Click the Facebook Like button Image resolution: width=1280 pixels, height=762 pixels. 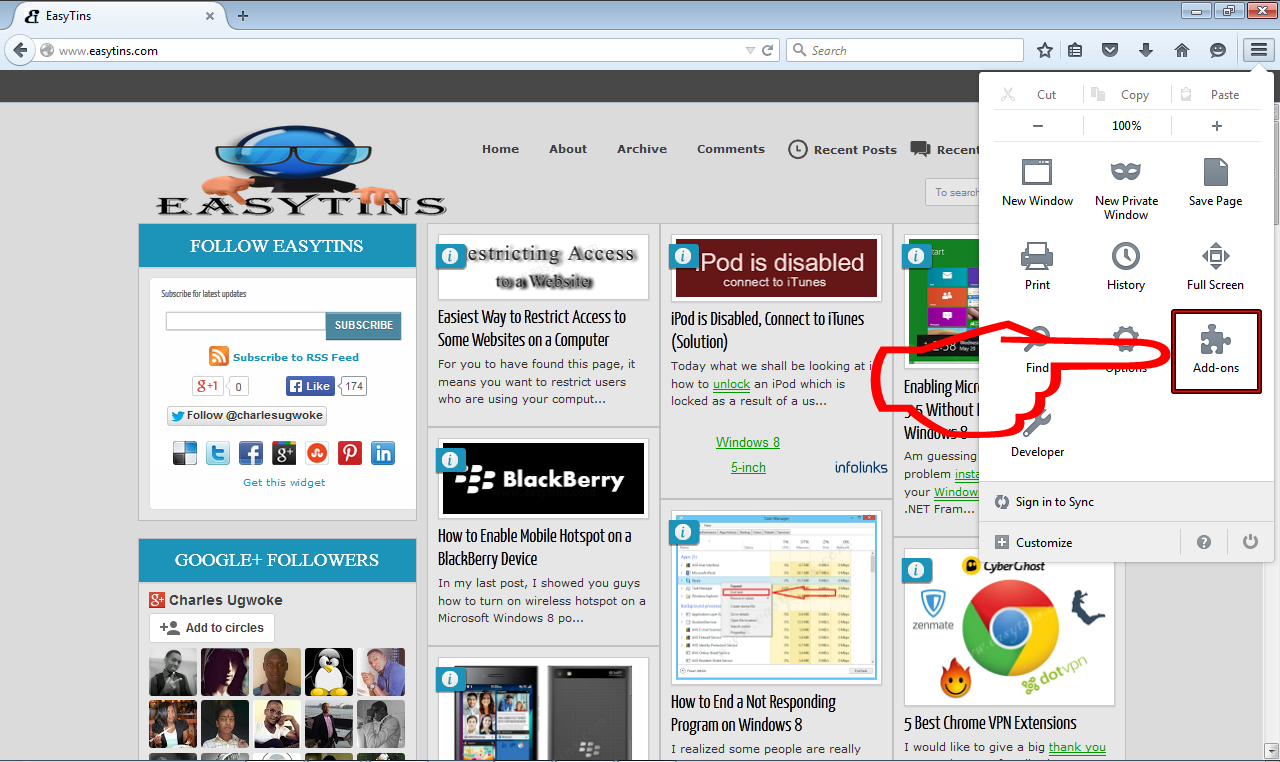(x=310, y=386)
